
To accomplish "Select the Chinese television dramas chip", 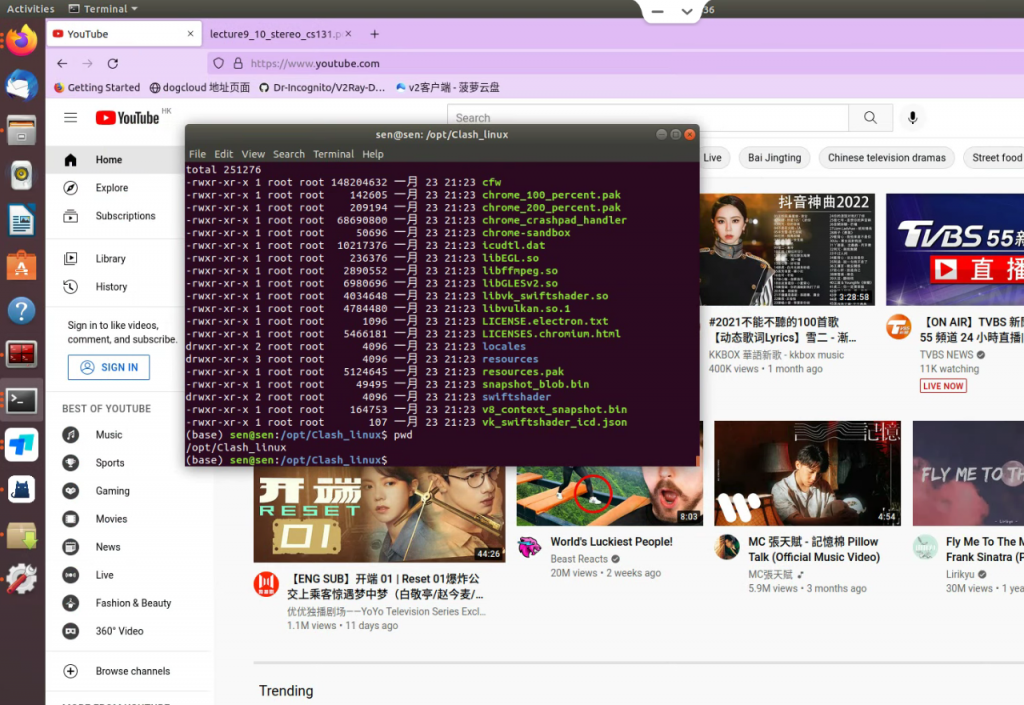I will (886, 158).
